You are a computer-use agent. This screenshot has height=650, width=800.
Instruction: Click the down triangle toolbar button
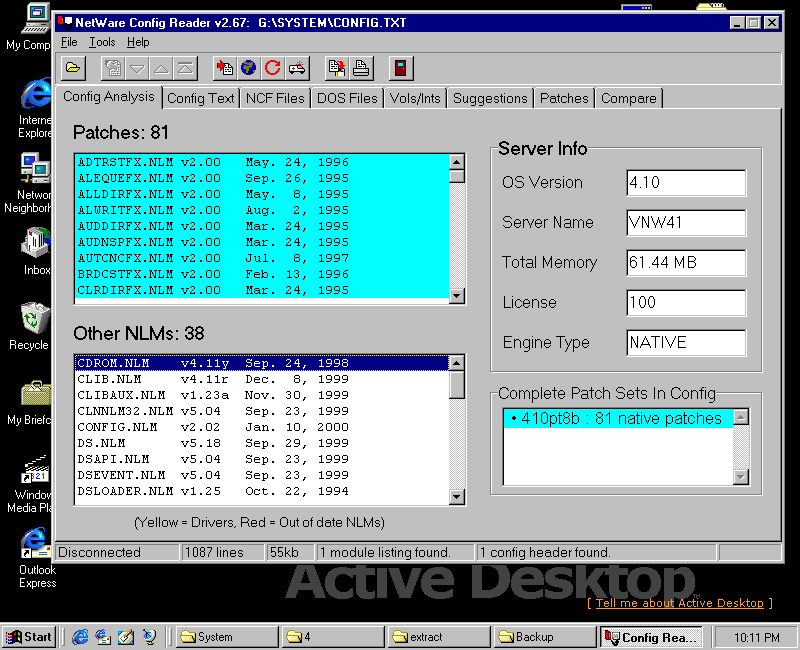(x=137, y=68)
